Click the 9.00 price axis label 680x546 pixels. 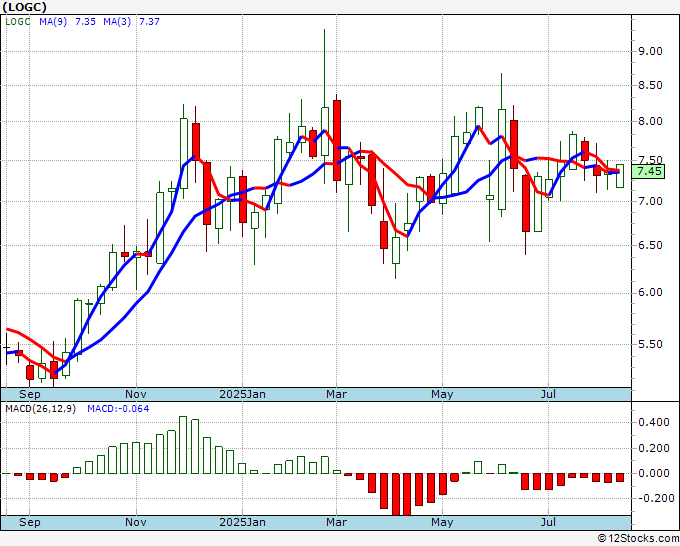click(650, 51)
